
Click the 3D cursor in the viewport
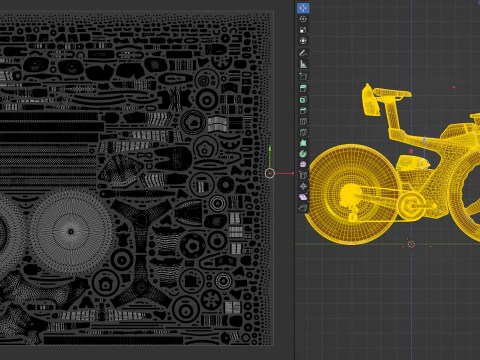click(411, 244)
